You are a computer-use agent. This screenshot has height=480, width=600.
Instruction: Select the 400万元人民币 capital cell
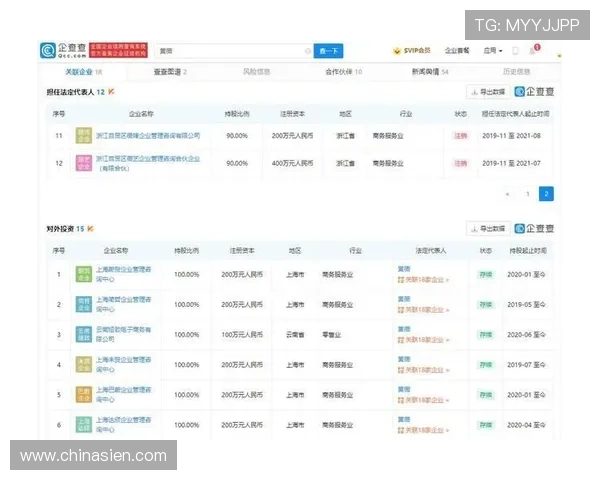point(292,163)
